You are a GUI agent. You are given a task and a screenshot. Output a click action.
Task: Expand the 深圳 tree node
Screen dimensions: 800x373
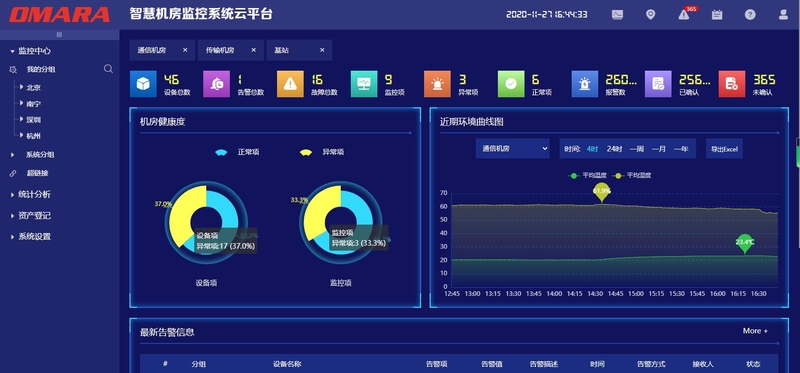coord(22,119)
